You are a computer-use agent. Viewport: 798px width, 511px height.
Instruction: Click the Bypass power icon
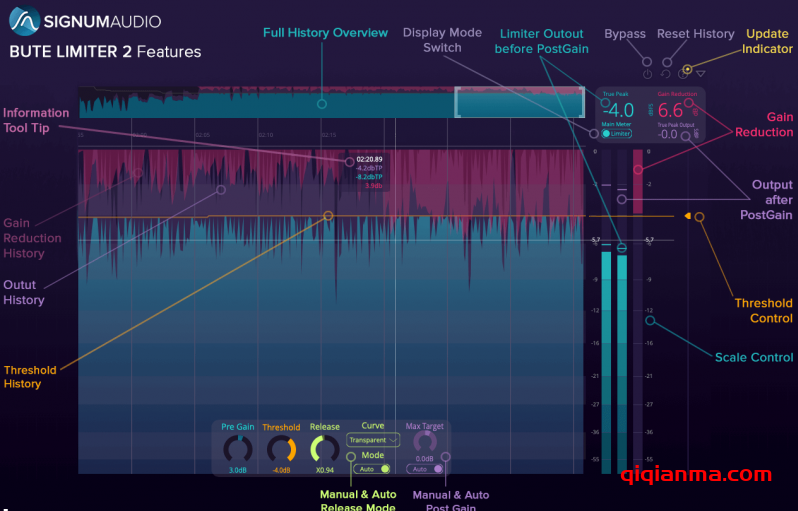point(648,74)
